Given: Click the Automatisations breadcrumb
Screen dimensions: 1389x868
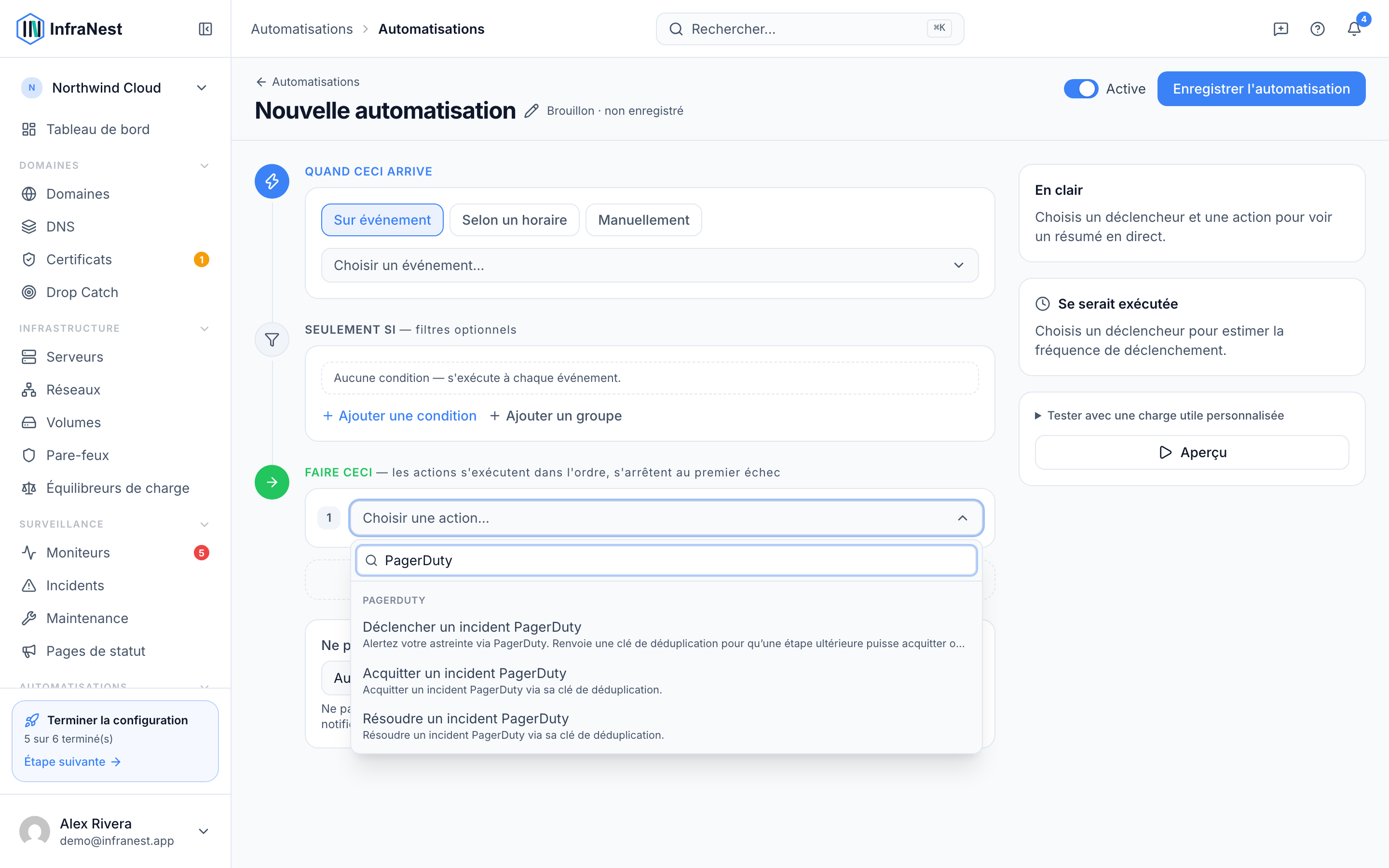Looking at the screenshot, I should [x=302, y=29].
